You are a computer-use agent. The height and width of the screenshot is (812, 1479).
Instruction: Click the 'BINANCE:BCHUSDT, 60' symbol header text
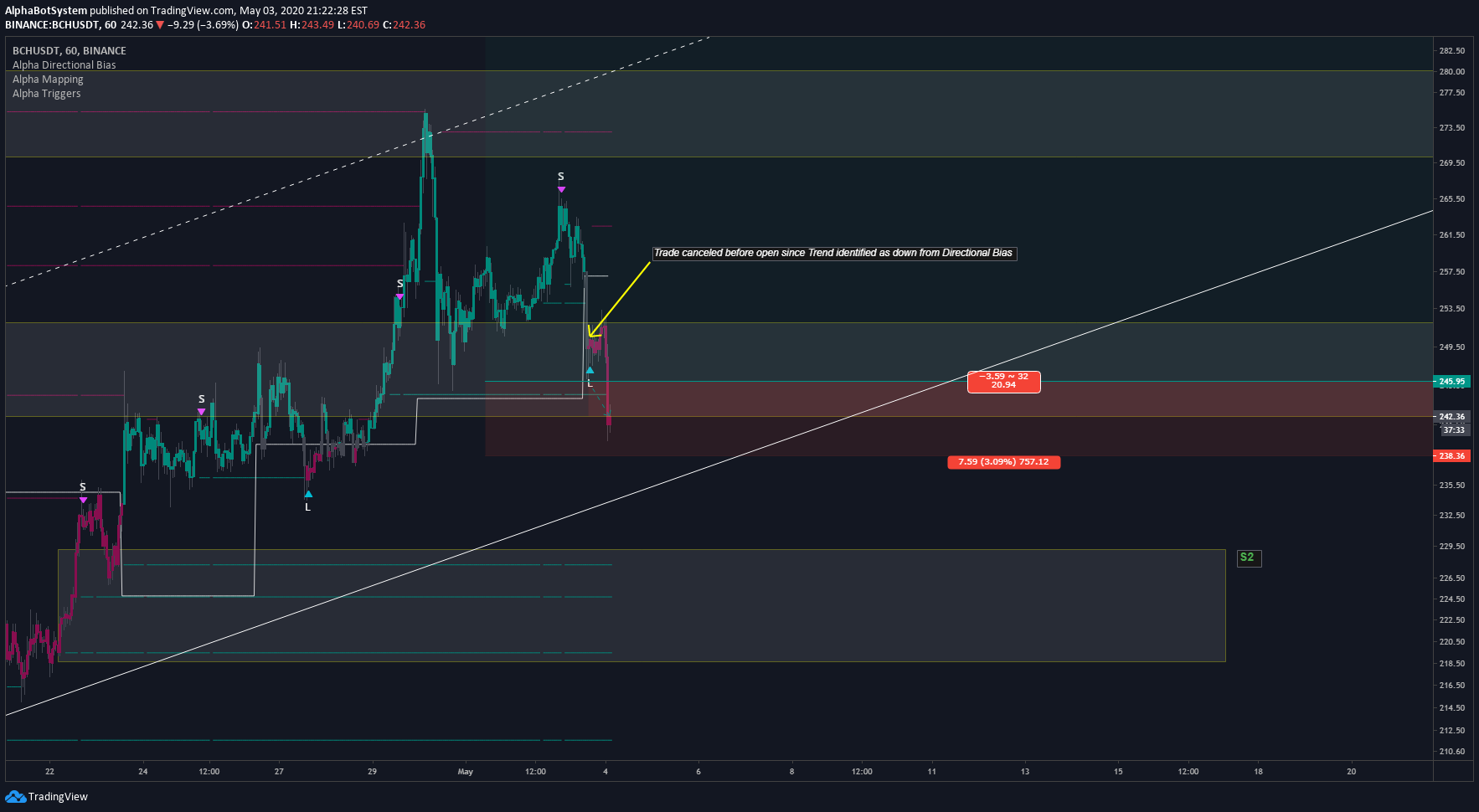coord(60,25)
